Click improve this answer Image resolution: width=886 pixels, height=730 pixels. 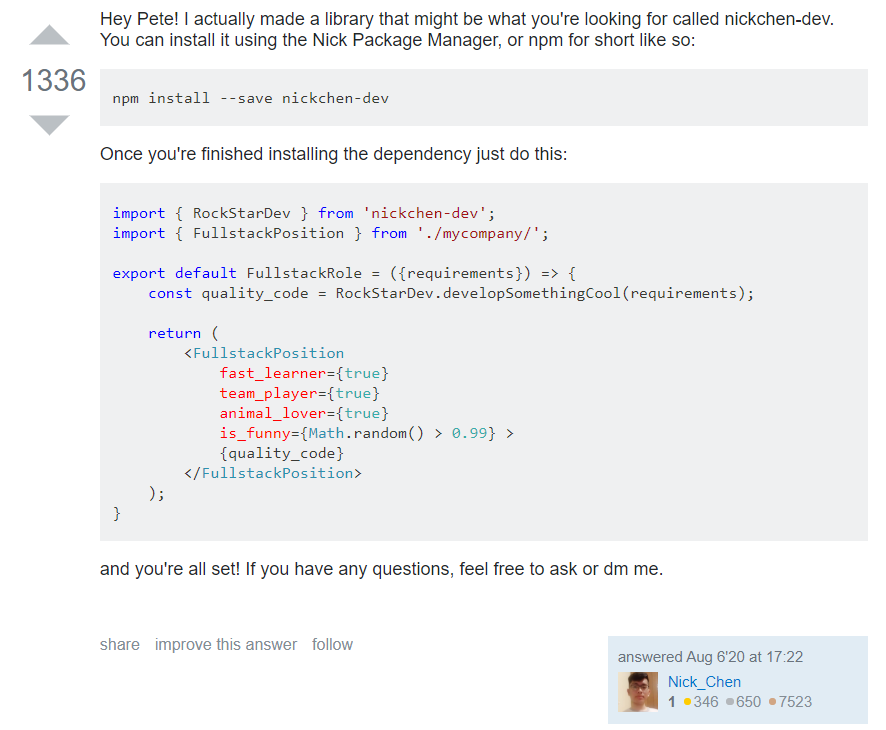tap(225, 644)
